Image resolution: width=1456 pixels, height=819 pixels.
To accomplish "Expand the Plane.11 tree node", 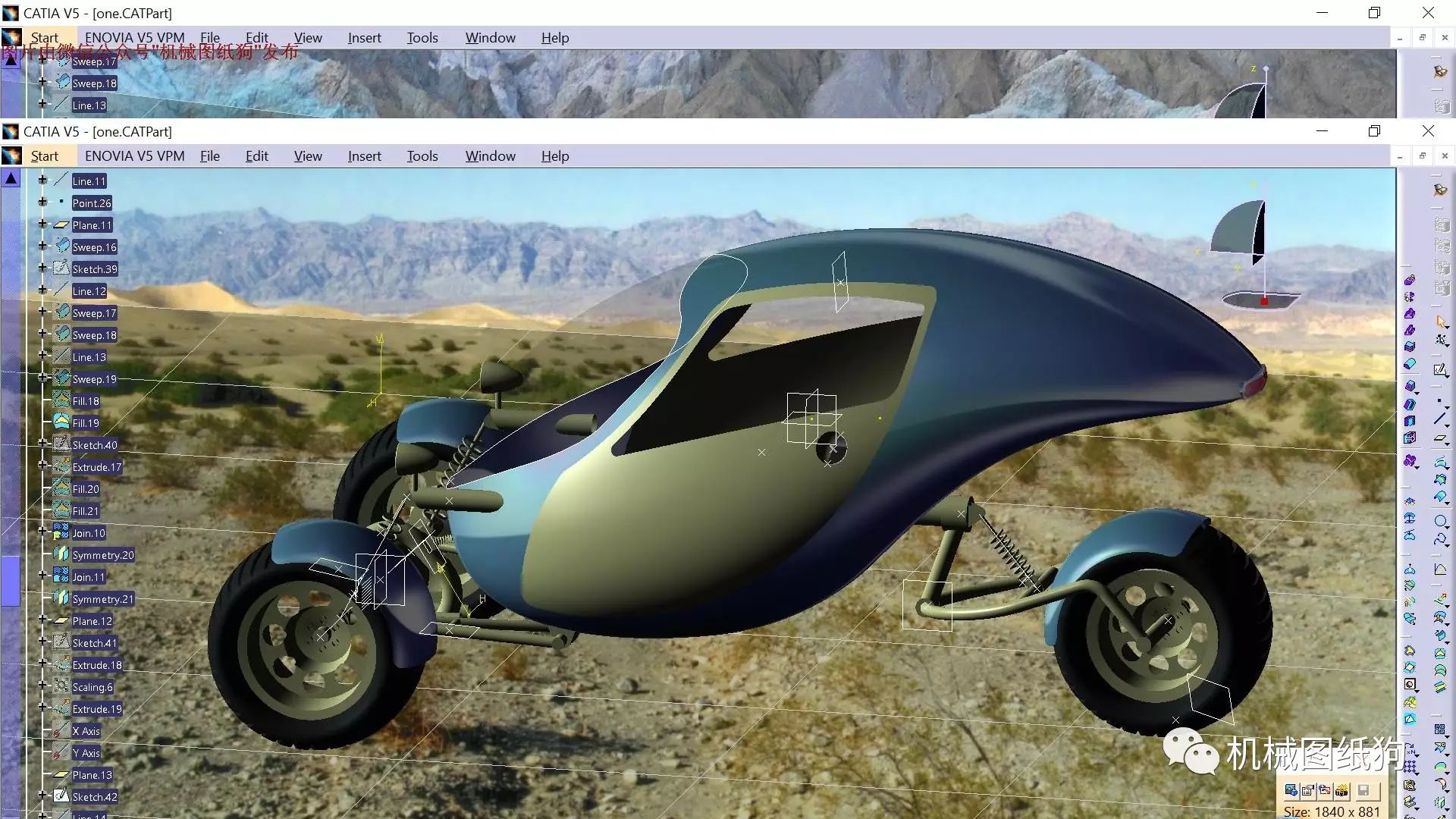I will click(42, 224).
